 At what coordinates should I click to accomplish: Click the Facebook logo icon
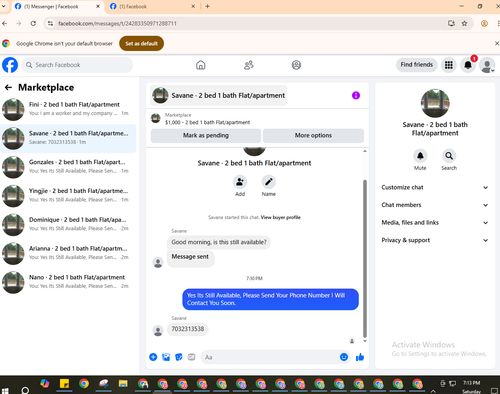[x=10, y=65]
